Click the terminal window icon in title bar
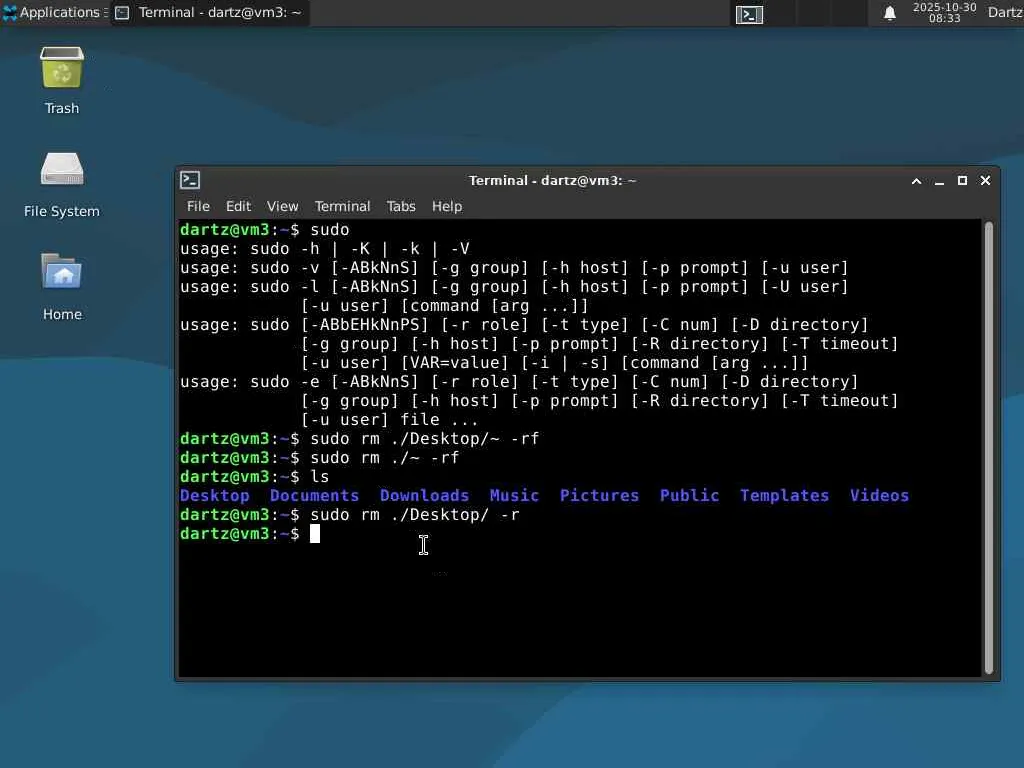The image size is (1024, 768). pos(190,180)
